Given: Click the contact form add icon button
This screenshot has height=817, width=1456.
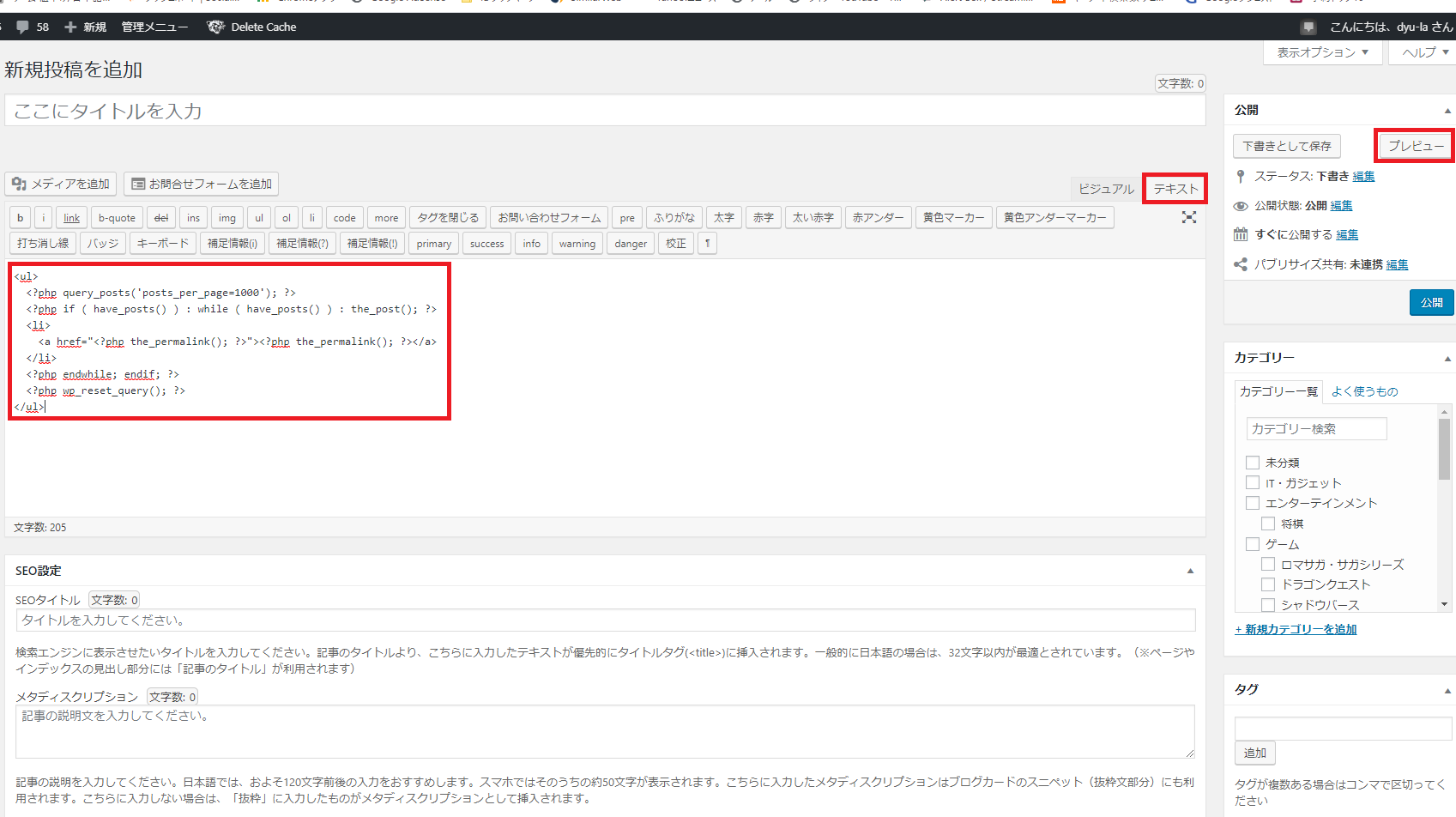Looking at the screenshot, I should 137,184.
